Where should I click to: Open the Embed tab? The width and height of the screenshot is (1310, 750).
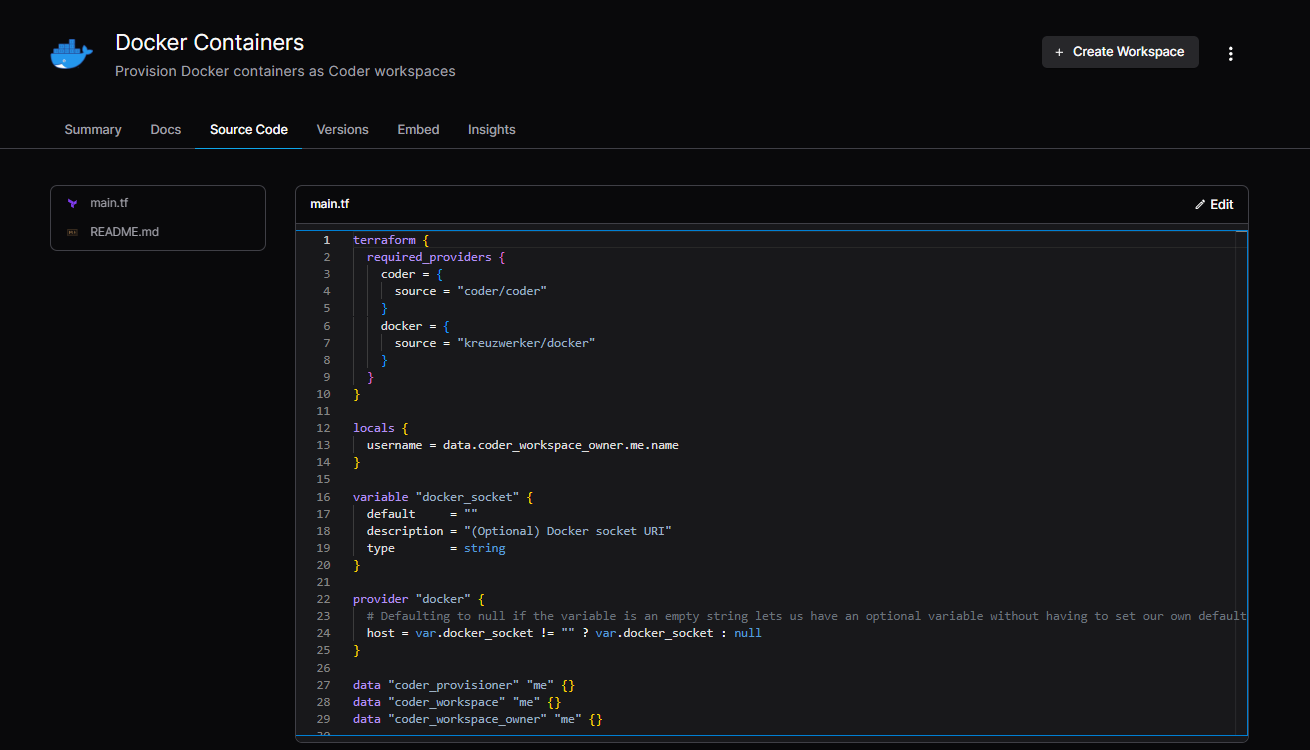(x=418, y=130)
